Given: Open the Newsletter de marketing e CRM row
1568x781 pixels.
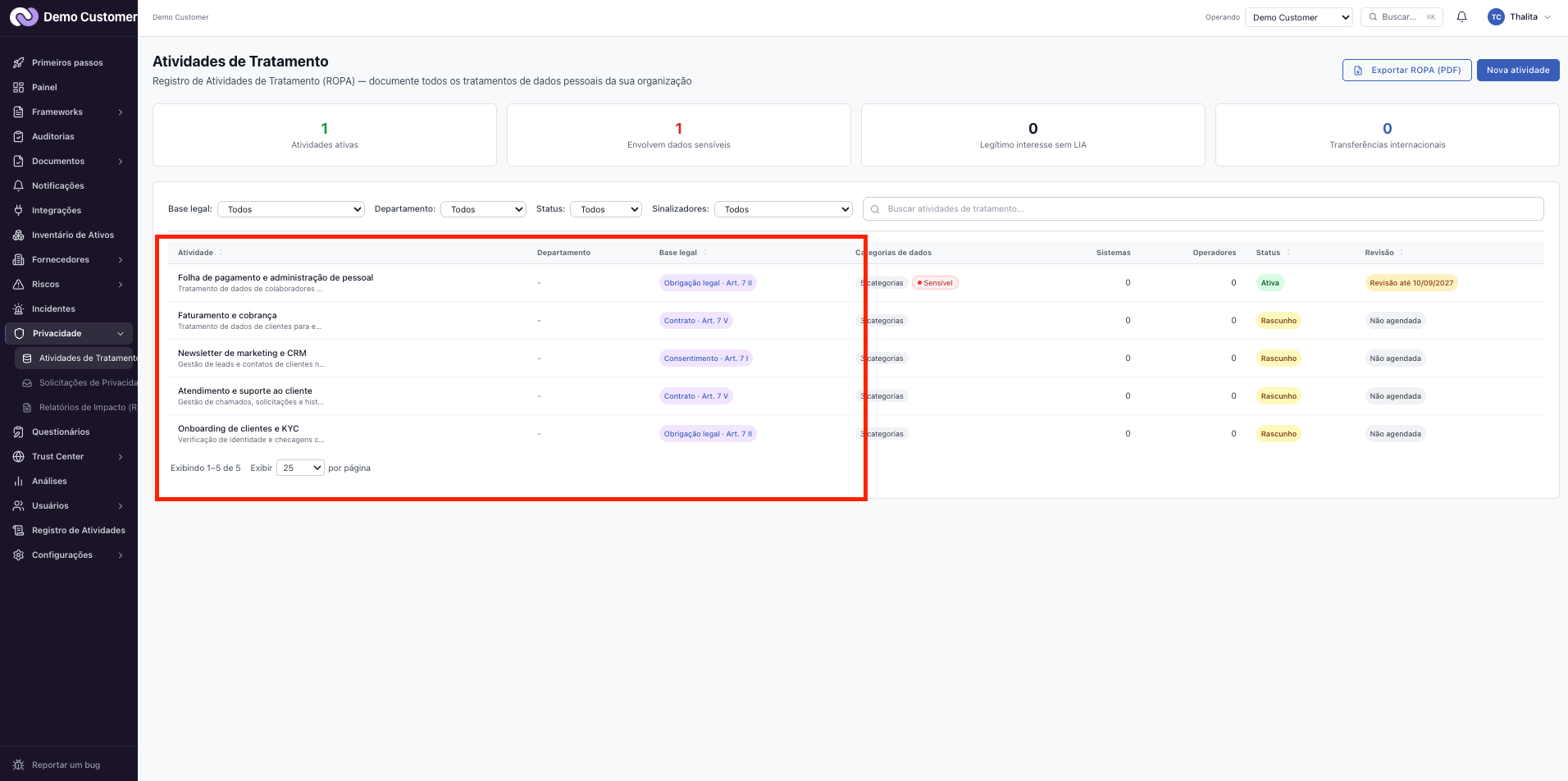Looking at the screenshot, I should 856,358.
